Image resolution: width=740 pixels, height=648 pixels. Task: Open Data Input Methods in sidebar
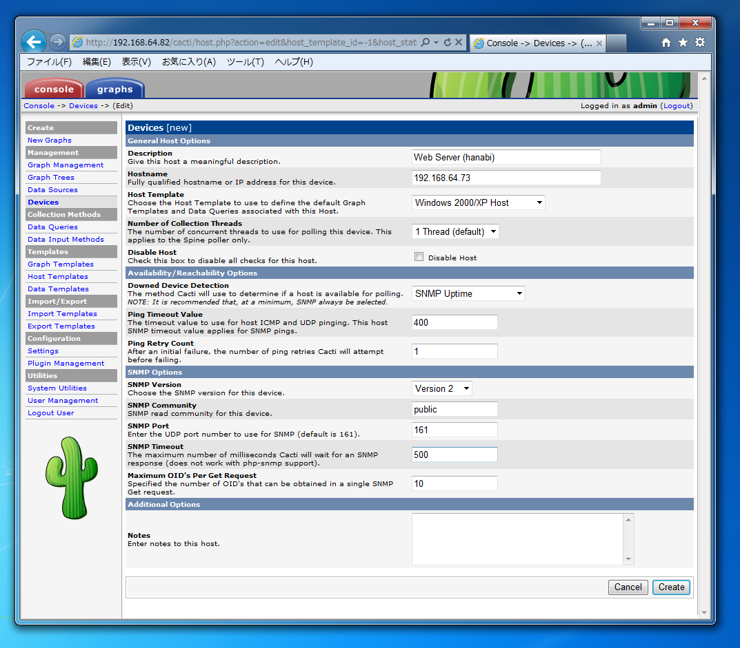pos(66,239)
